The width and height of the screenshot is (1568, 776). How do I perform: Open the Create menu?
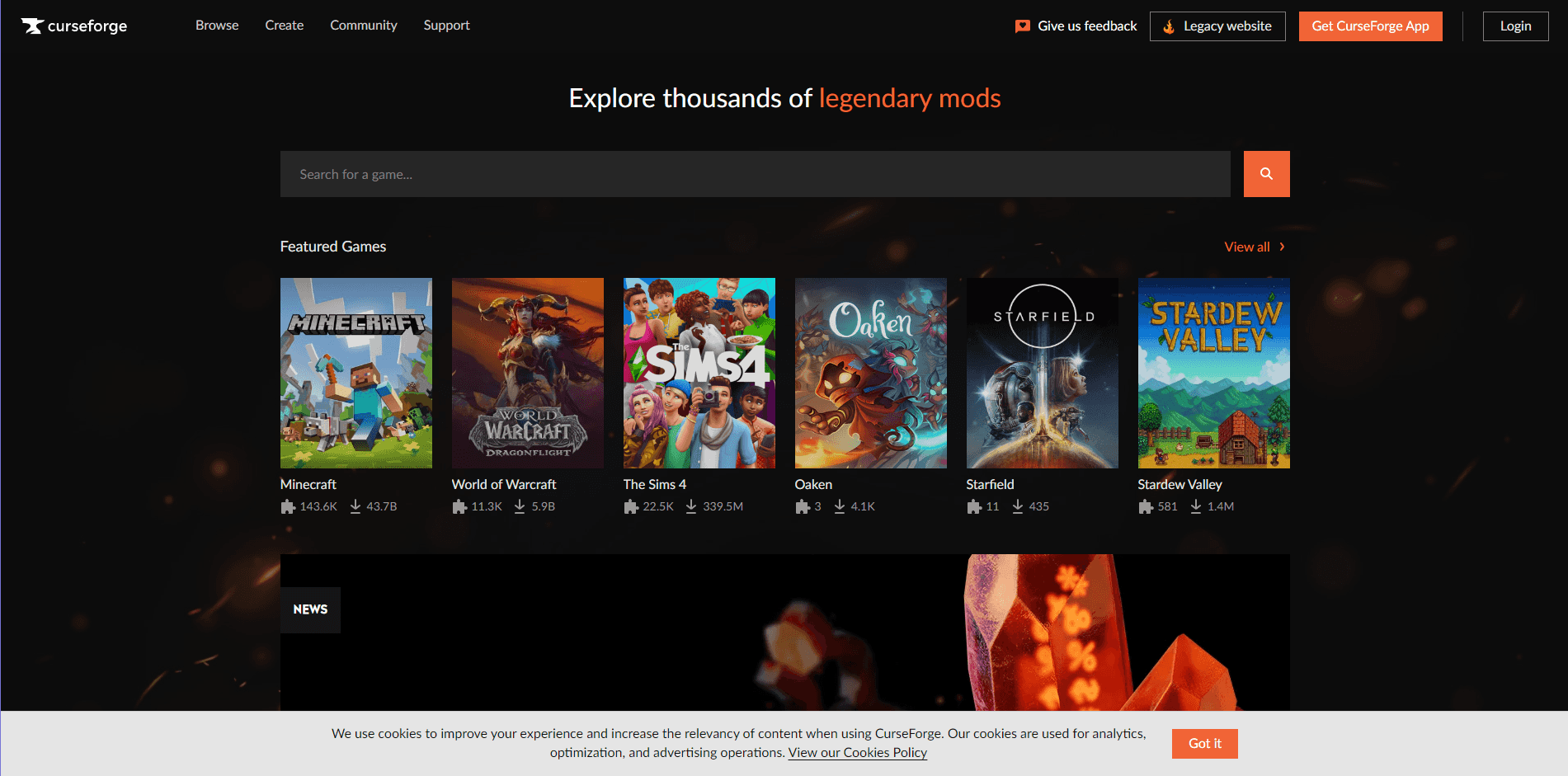(x=284, y=26)
